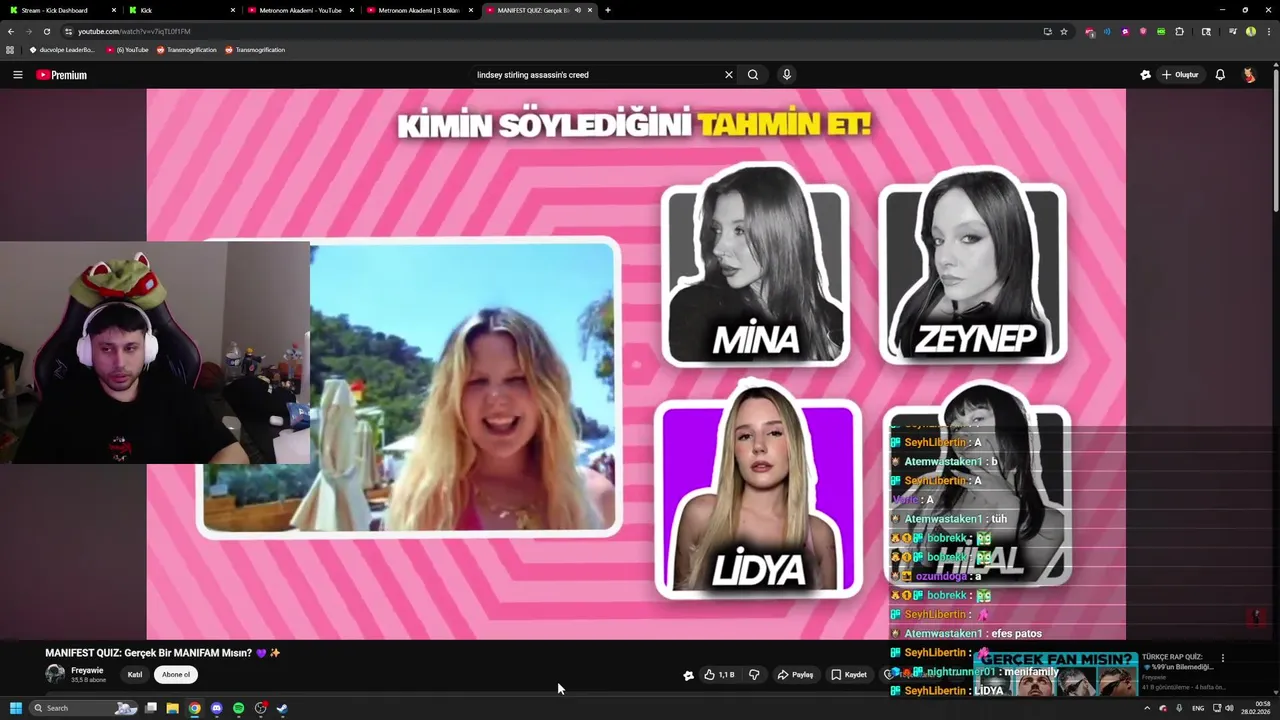Screen dimensions: 1280x720
Task: Open File Explorer from taskbar
Action: pyautogui.click(x=172, y=708)
